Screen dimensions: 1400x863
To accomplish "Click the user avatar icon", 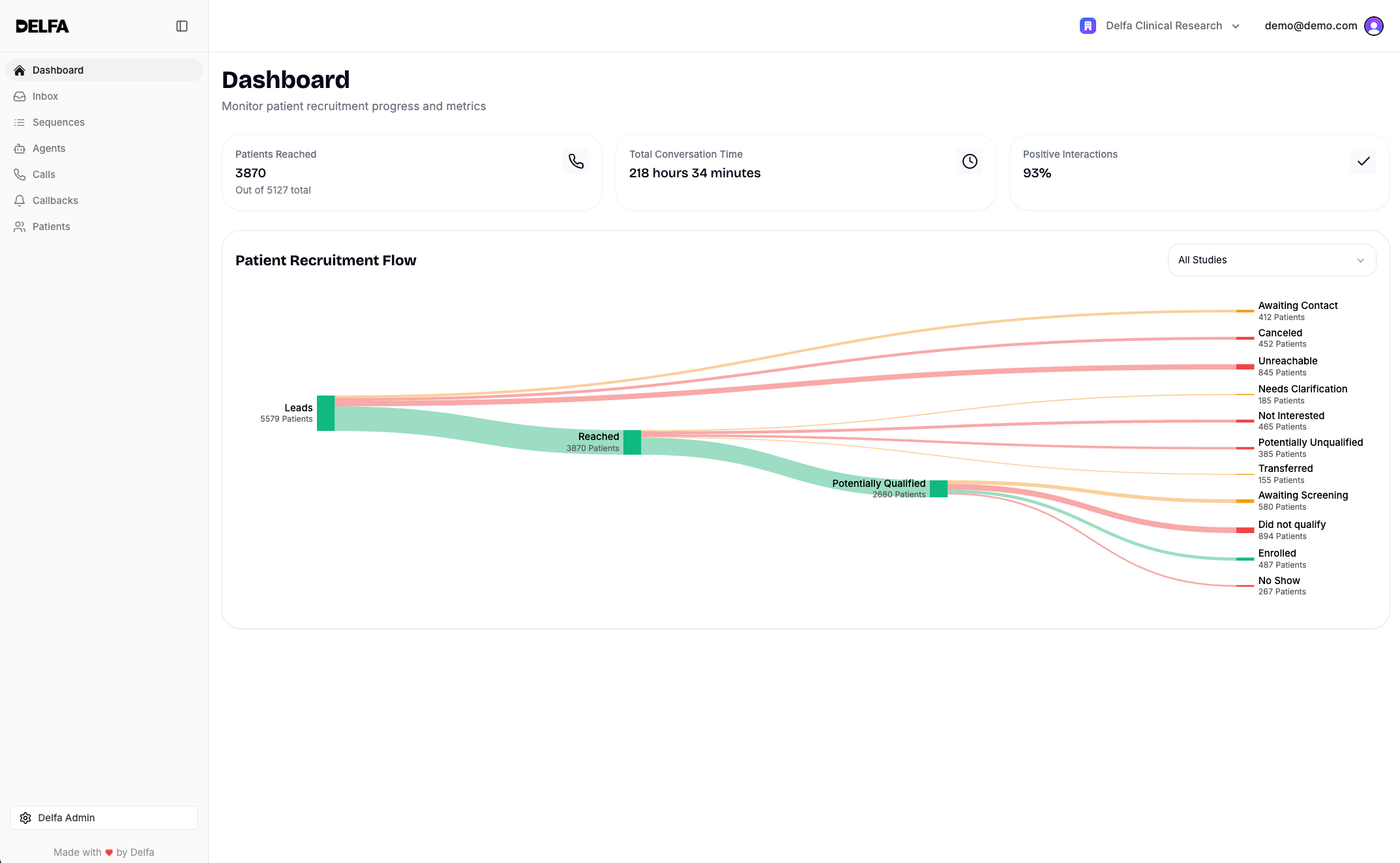I will point(1373,26).
